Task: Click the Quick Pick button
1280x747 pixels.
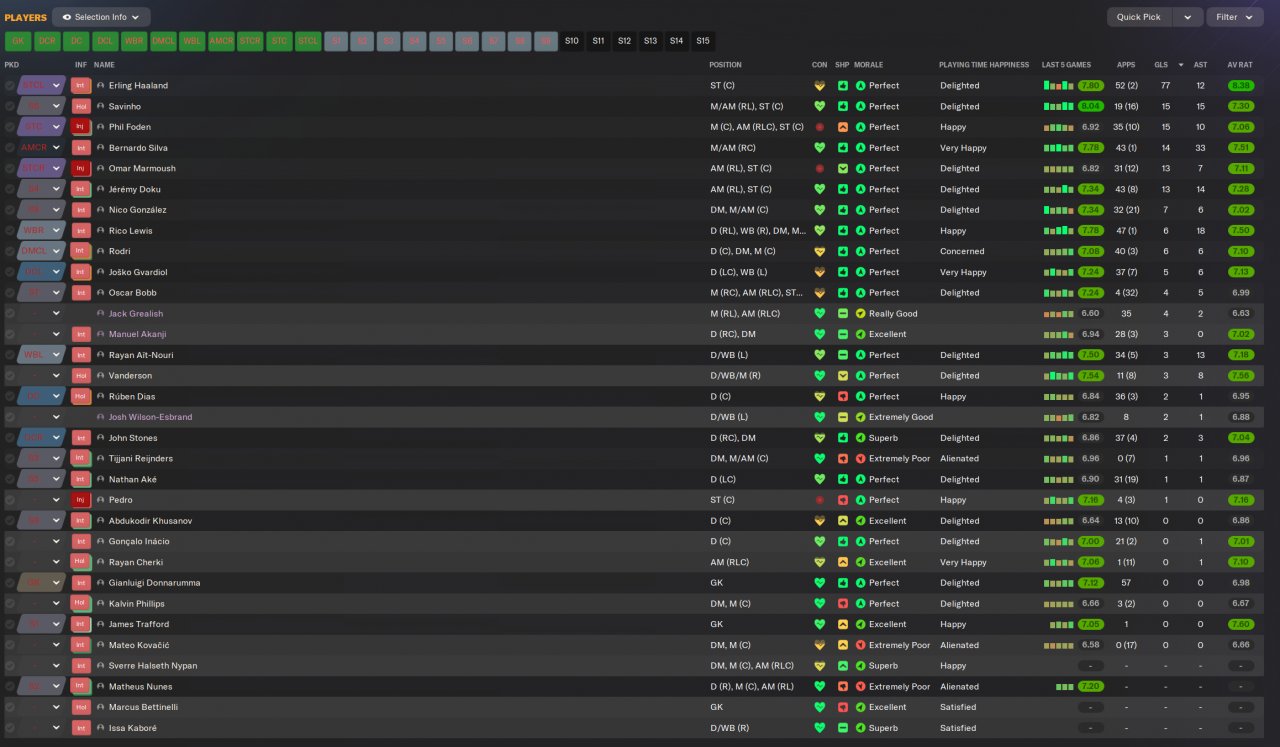Action: (1139, 17)
